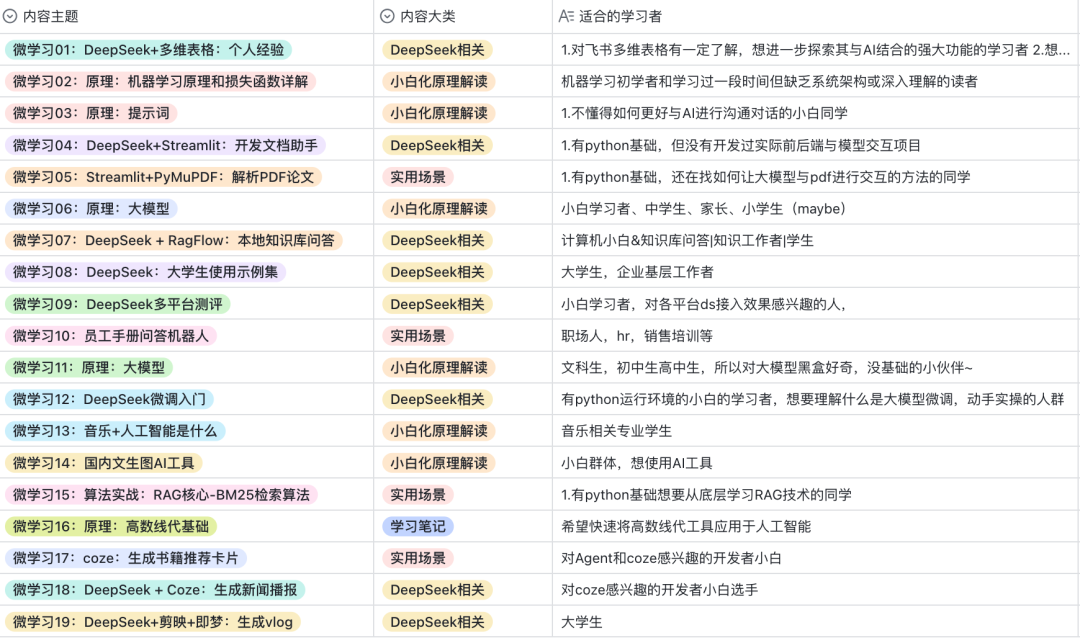1080x638 pixels.
Task: Select tag 微学习14：国内文生图AI工具
Action: coord(103,463)
